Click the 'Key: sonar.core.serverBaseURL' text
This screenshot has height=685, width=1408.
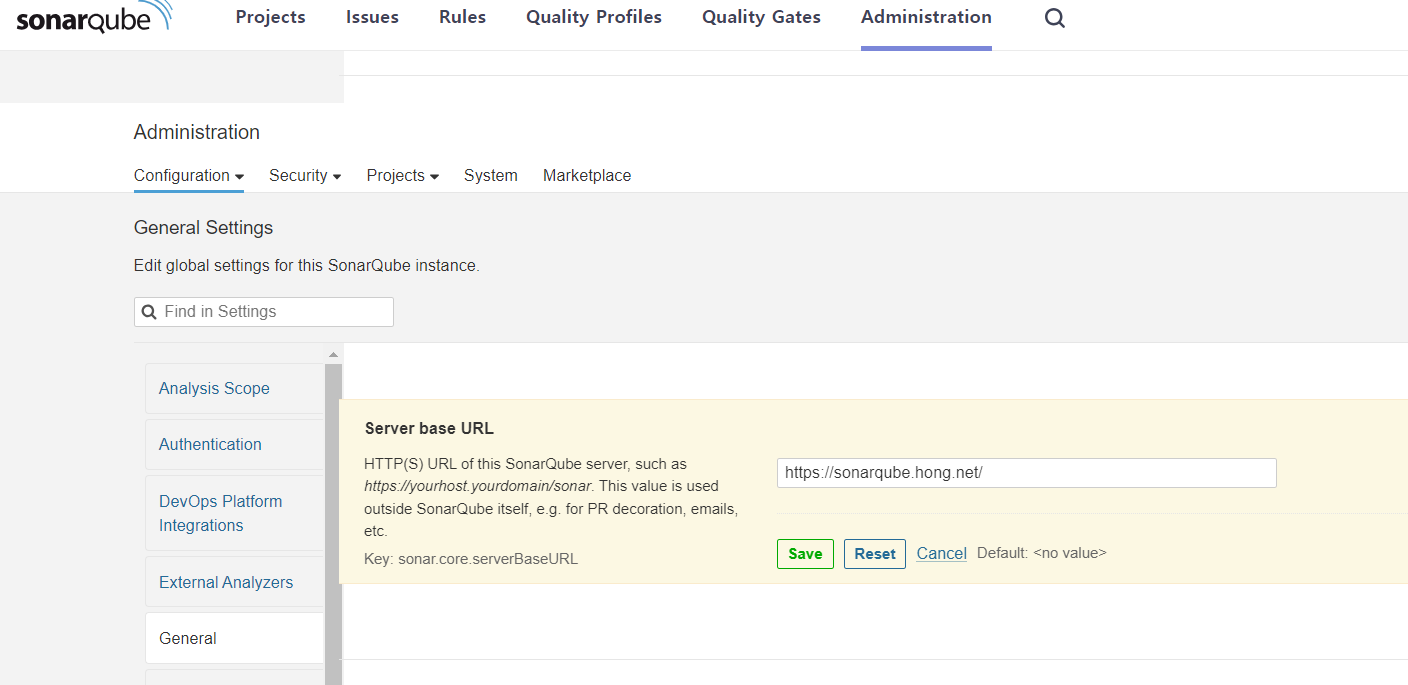tap(471, 559)
